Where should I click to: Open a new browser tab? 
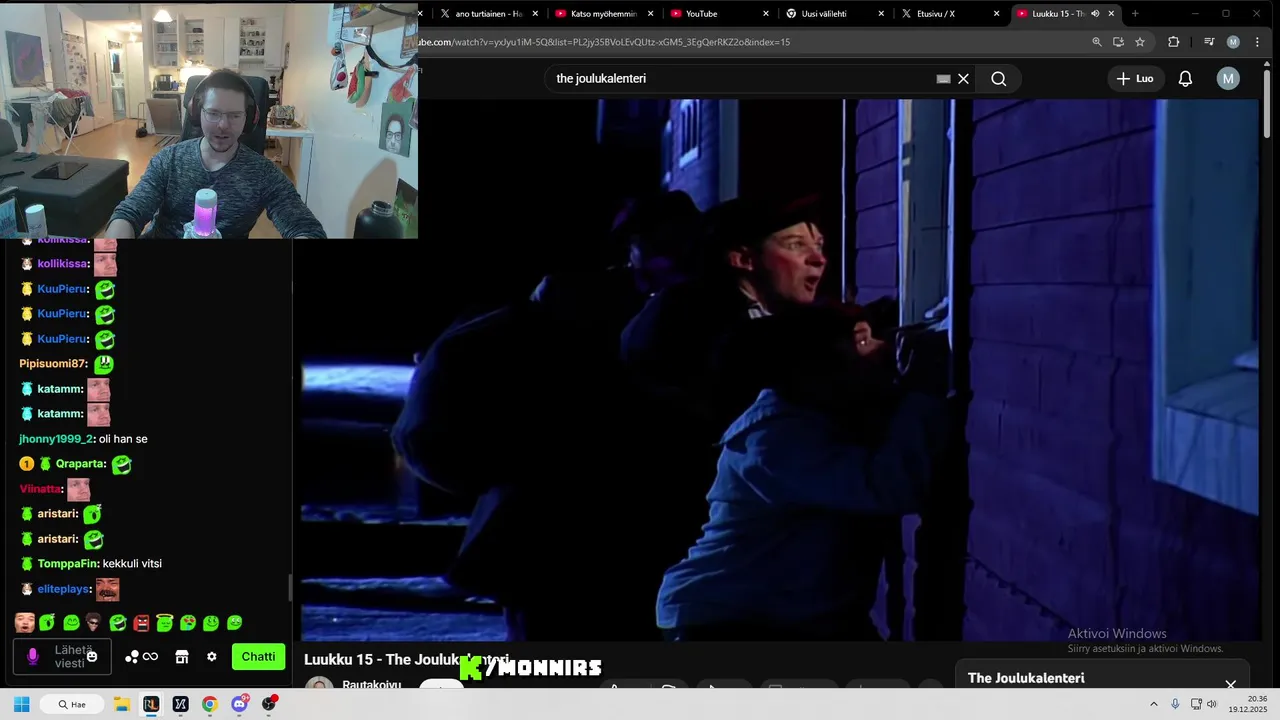(1135, 14)
